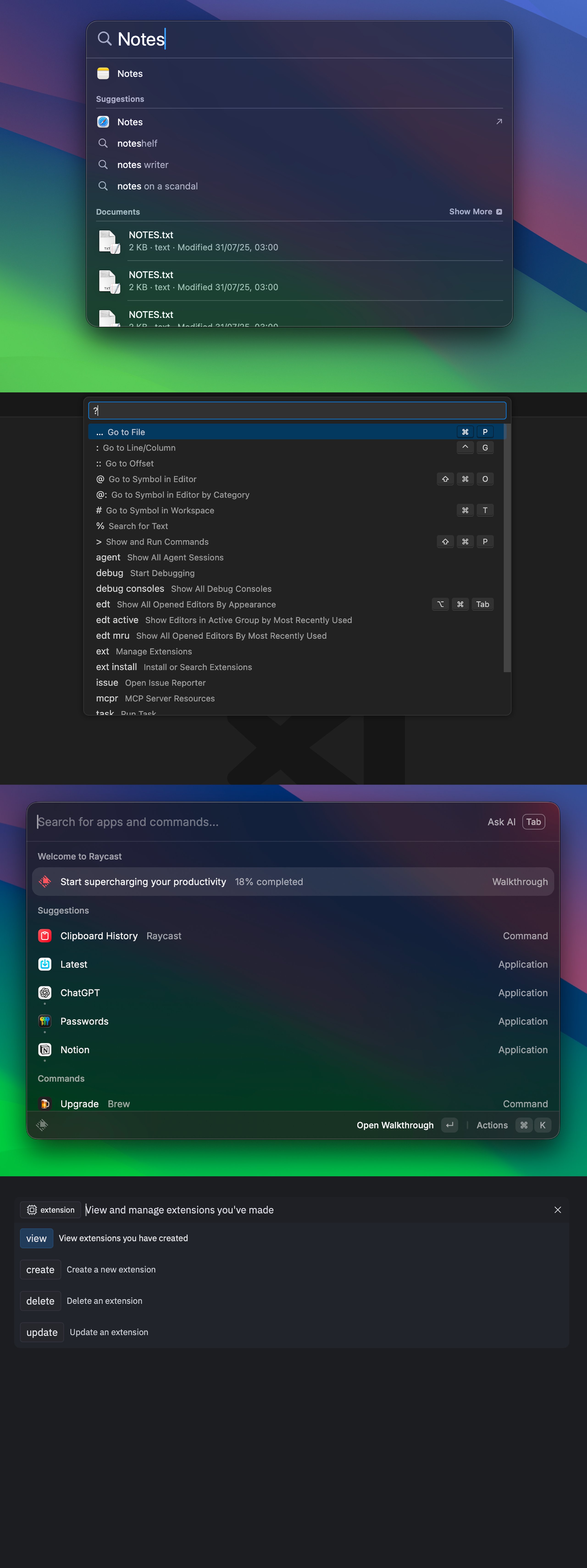
Task: Choose 'Show and Run Commands' option
Action: (157, 542)
